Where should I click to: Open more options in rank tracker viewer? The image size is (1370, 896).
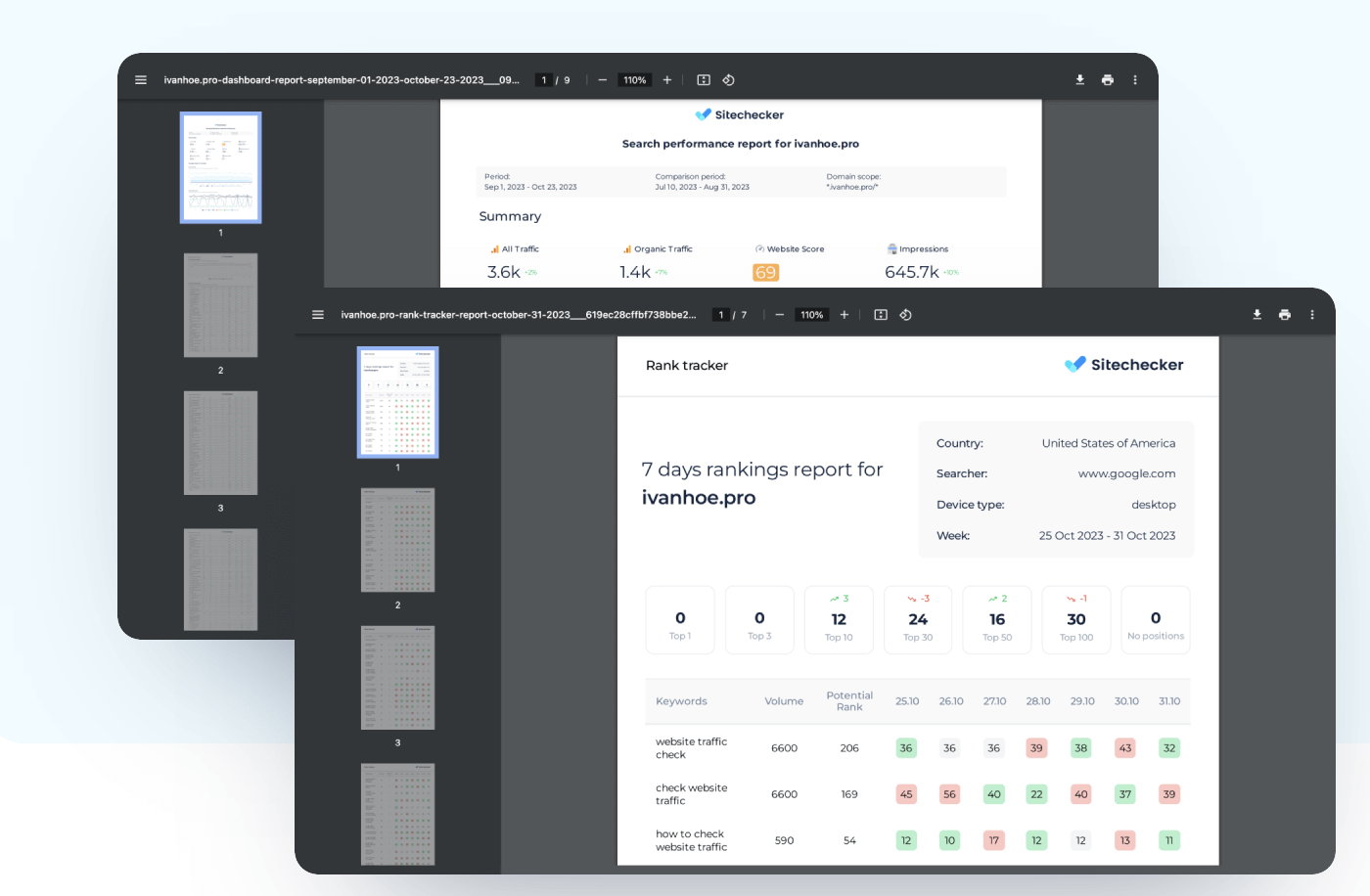(1312, 315)
